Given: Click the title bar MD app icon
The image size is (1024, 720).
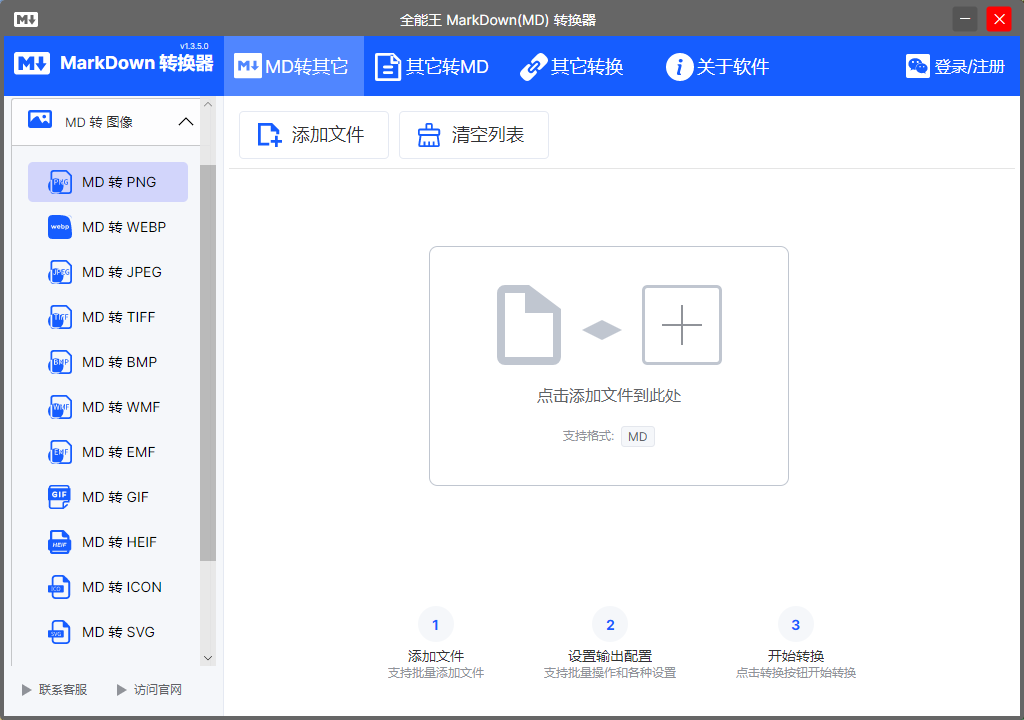Looking at the screenshot, I should click(25, 20).
